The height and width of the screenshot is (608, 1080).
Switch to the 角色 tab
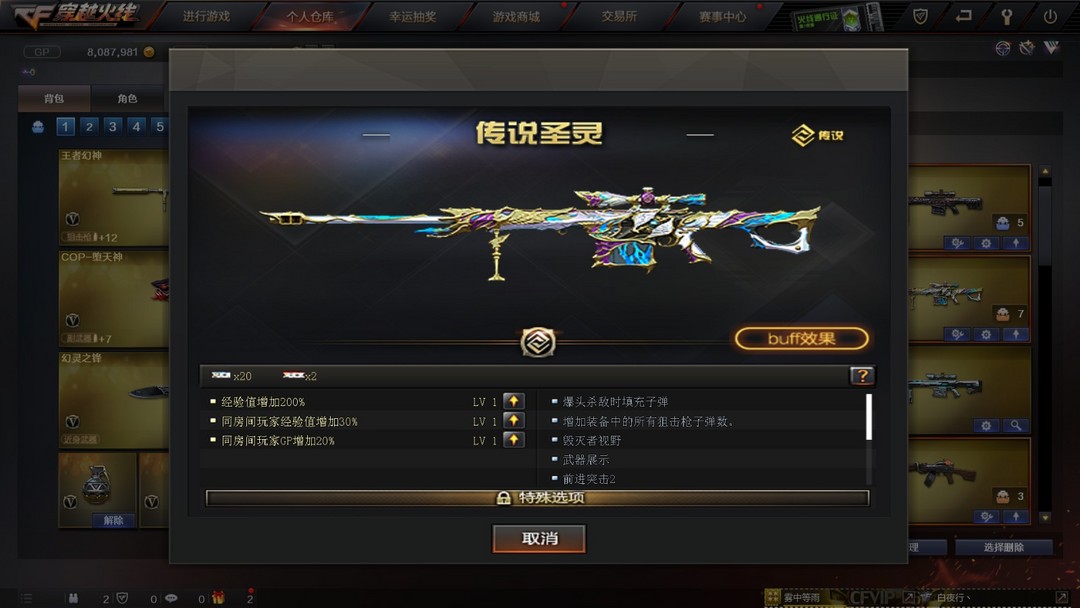(127, 98)
